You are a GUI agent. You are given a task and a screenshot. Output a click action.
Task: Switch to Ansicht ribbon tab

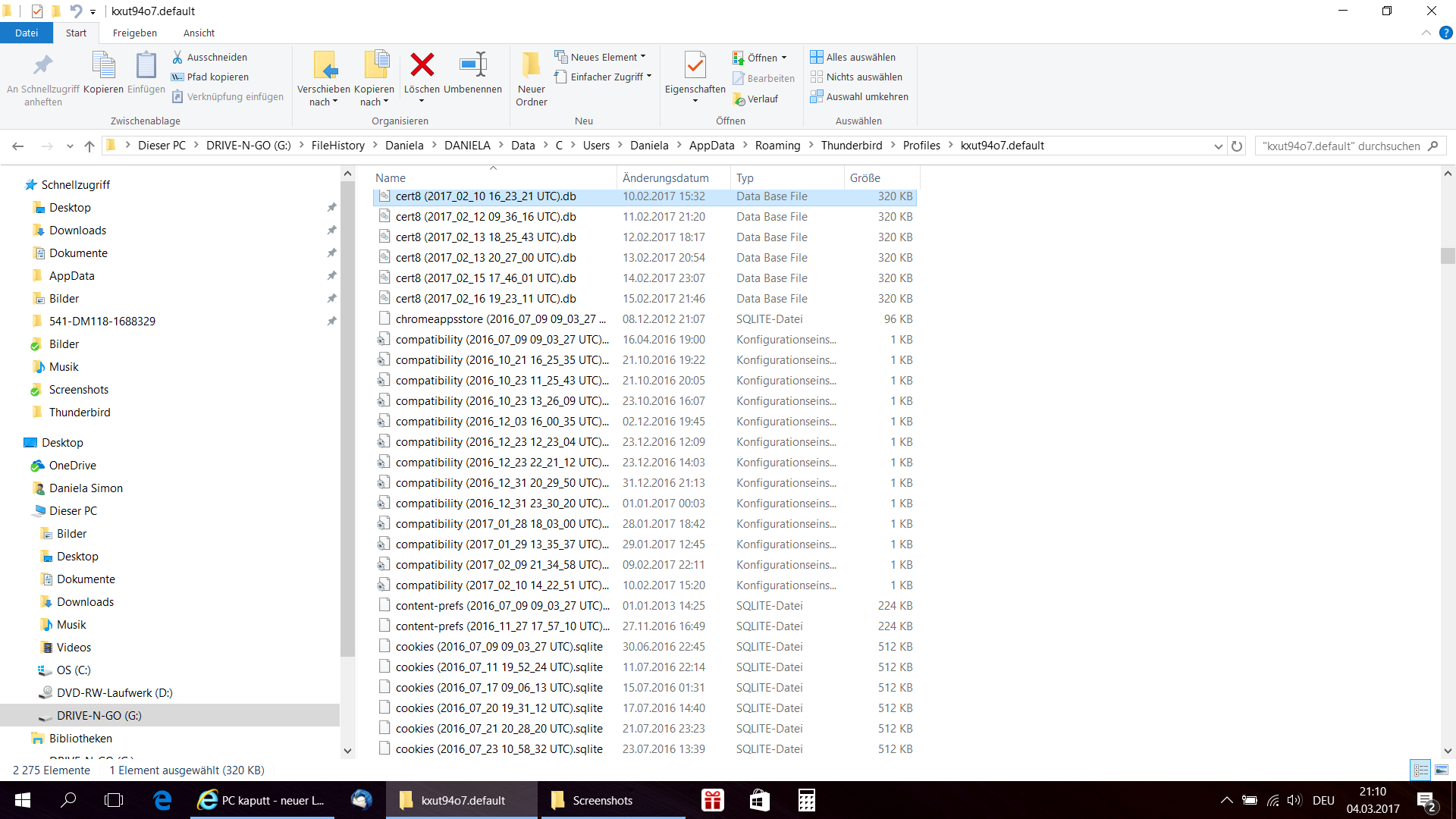(x=199, y=33)
